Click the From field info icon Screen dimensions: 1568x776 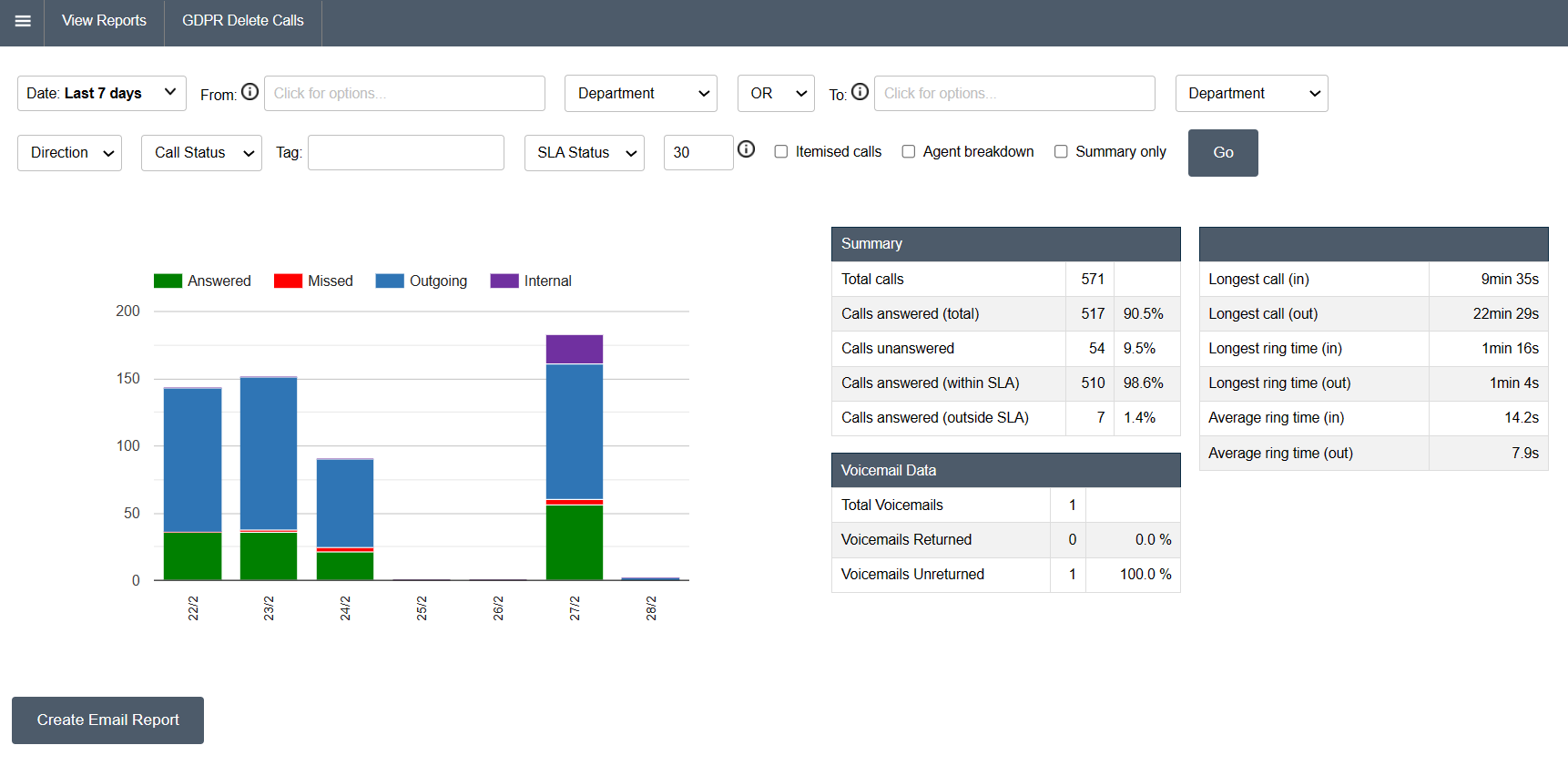250,92
